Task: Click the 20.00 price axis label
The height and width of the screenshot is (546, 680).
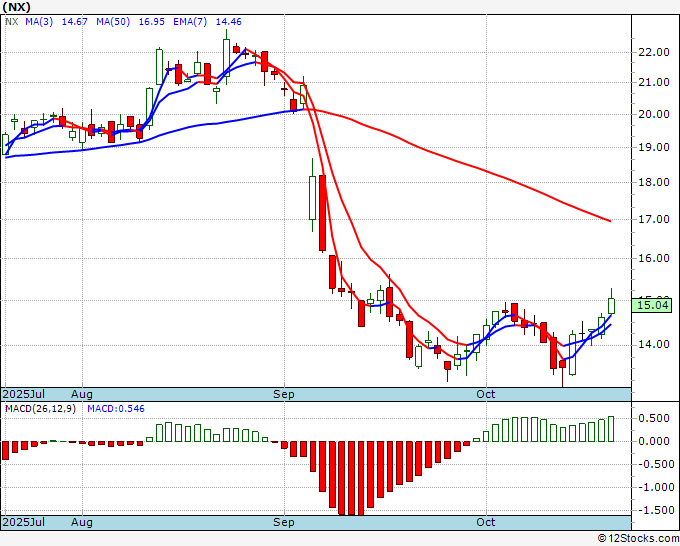Action: click(654, 114)
